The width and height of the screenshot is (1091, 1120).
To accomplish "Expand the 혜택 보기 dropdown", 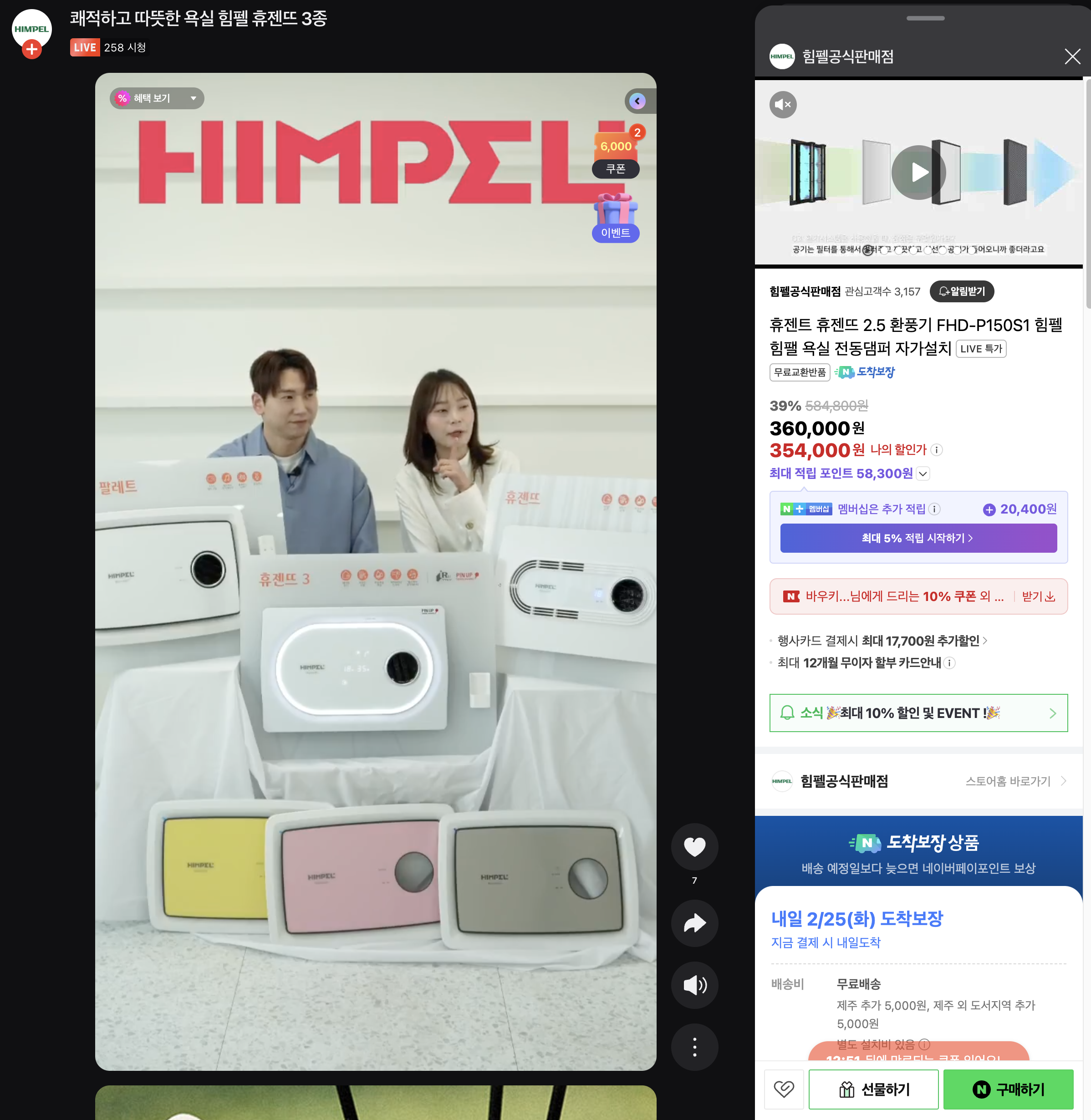I will pyautogui.click(x=157, y=98).
